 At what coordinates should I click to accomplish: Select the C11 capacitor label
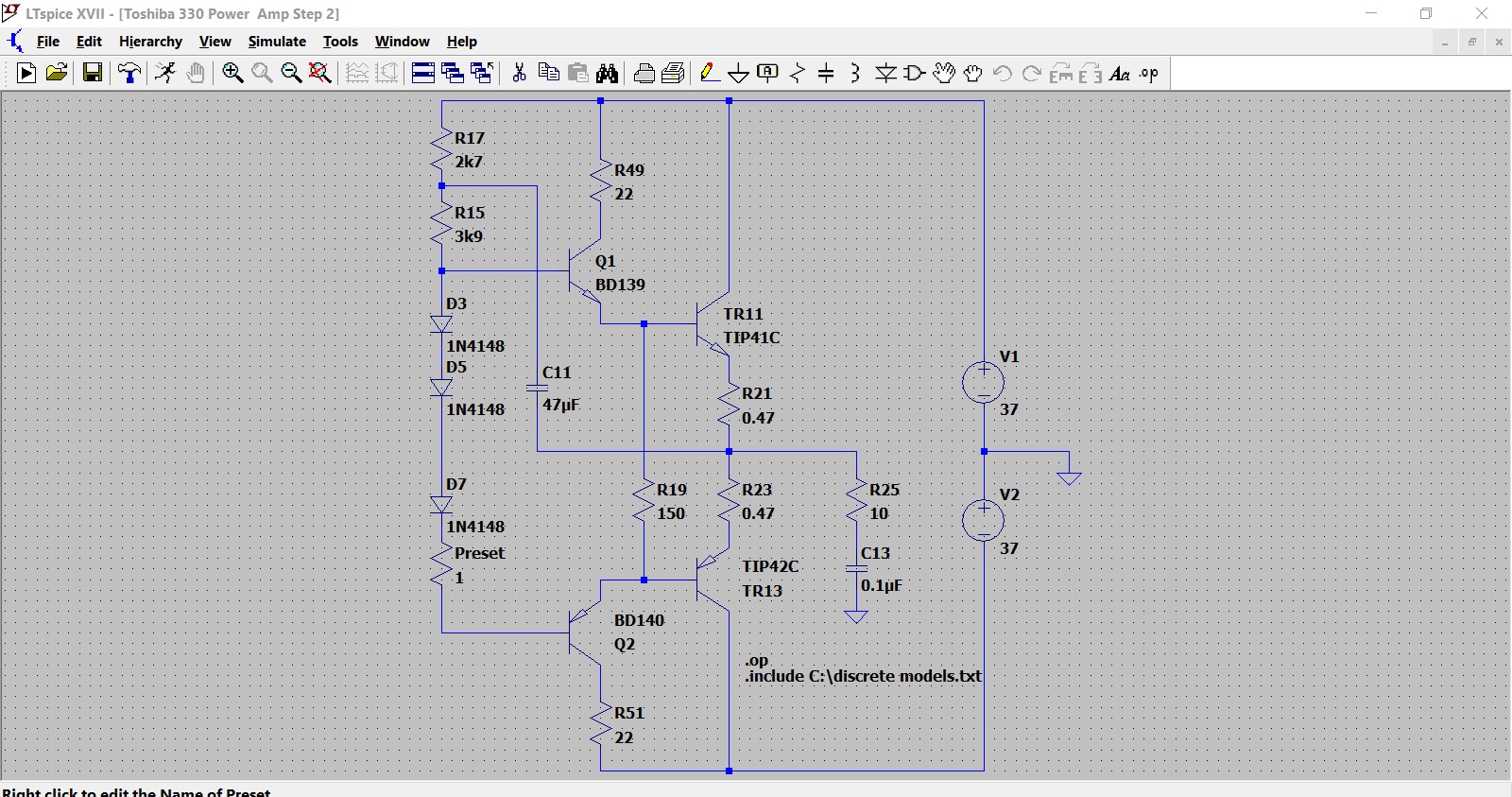coord(557,373)
